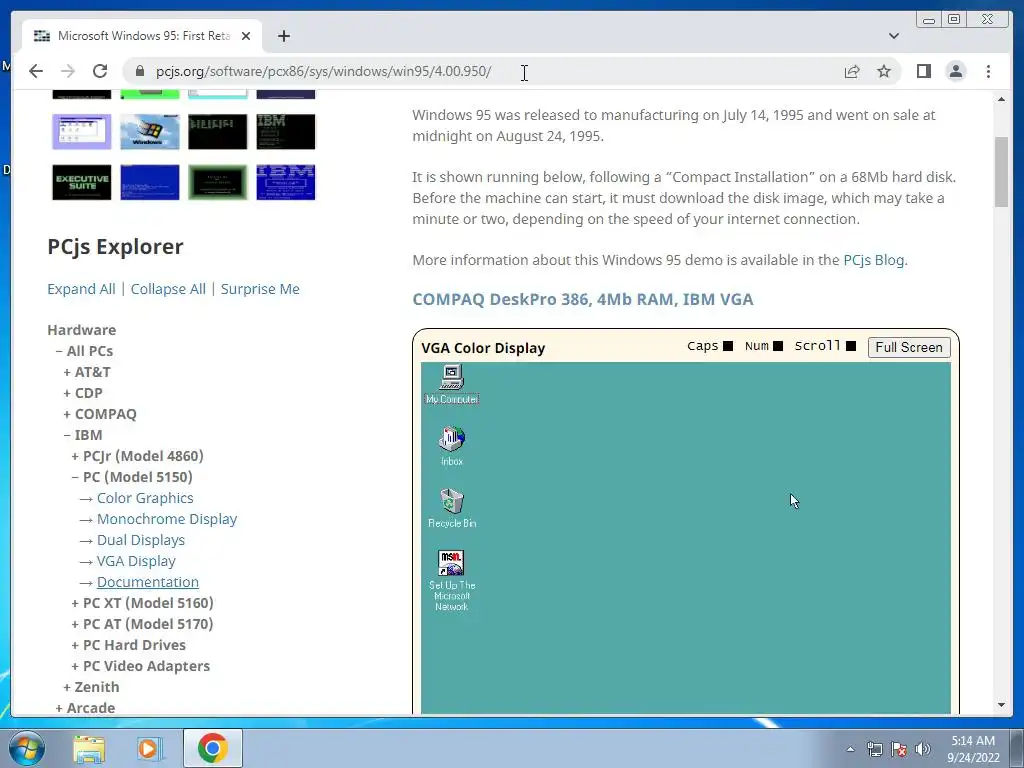Open Dual Displays link
This screenshot has height=768, width=1024.
140,539
